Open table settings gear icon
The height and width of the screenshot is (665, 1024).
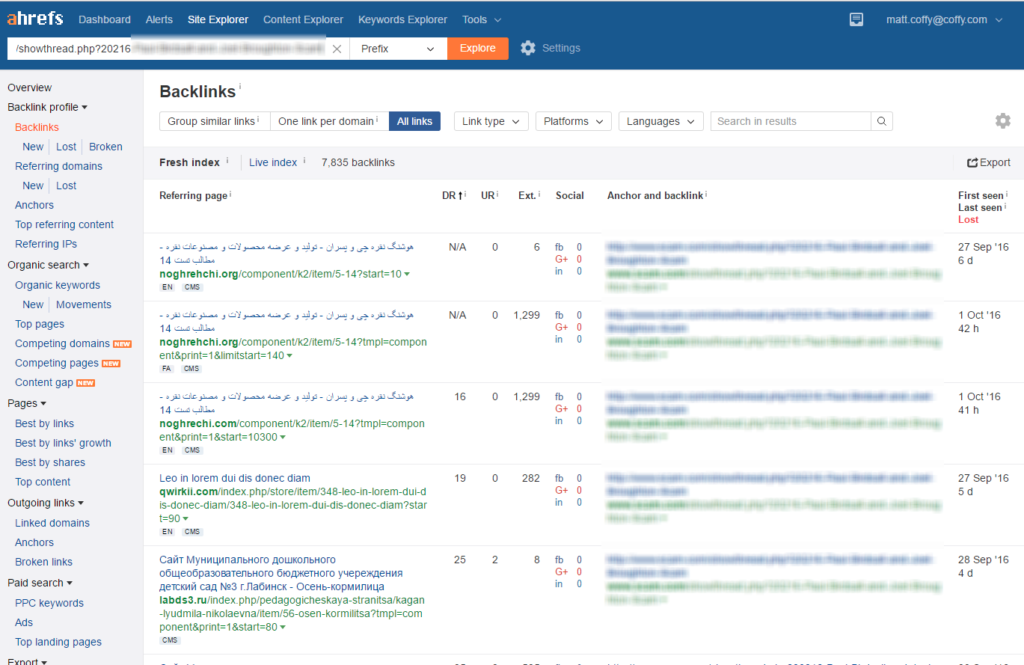point(1002,121)
